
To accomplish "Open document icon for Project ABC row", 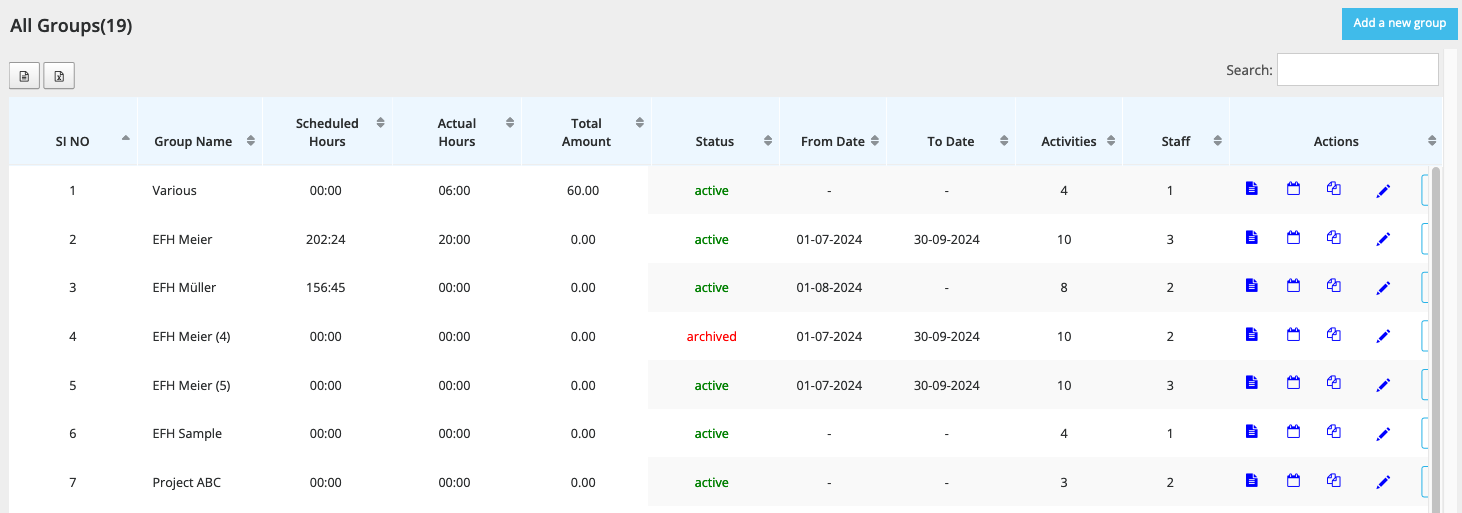I will [1251, 480].
